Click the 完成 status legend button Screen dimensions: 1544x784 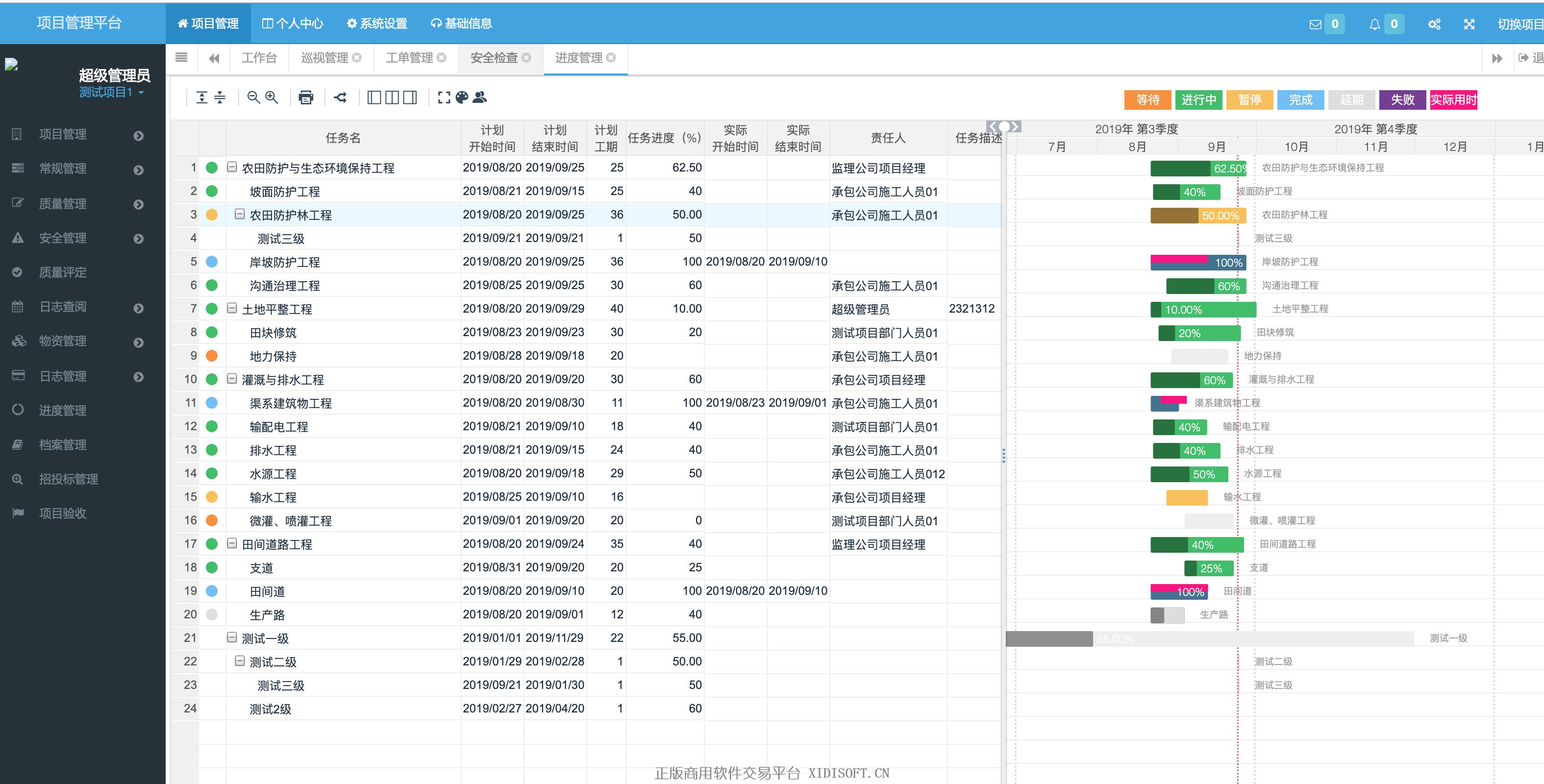point(1301,99)
